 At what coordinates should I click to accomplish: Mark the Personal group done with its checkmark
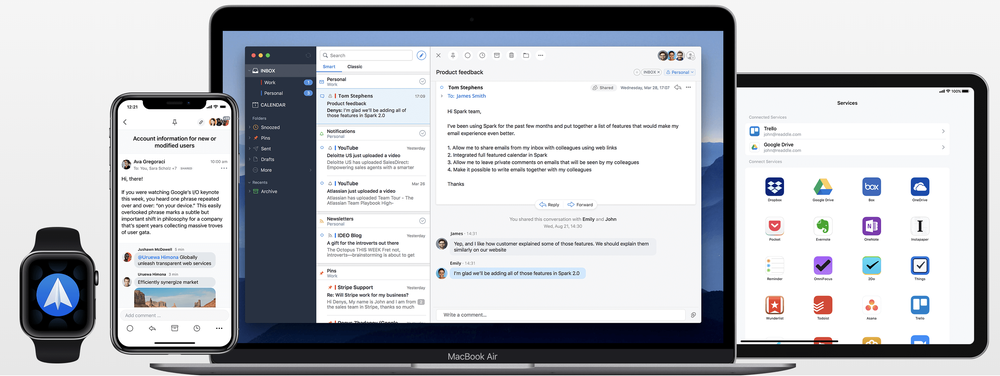pos(422,82)
